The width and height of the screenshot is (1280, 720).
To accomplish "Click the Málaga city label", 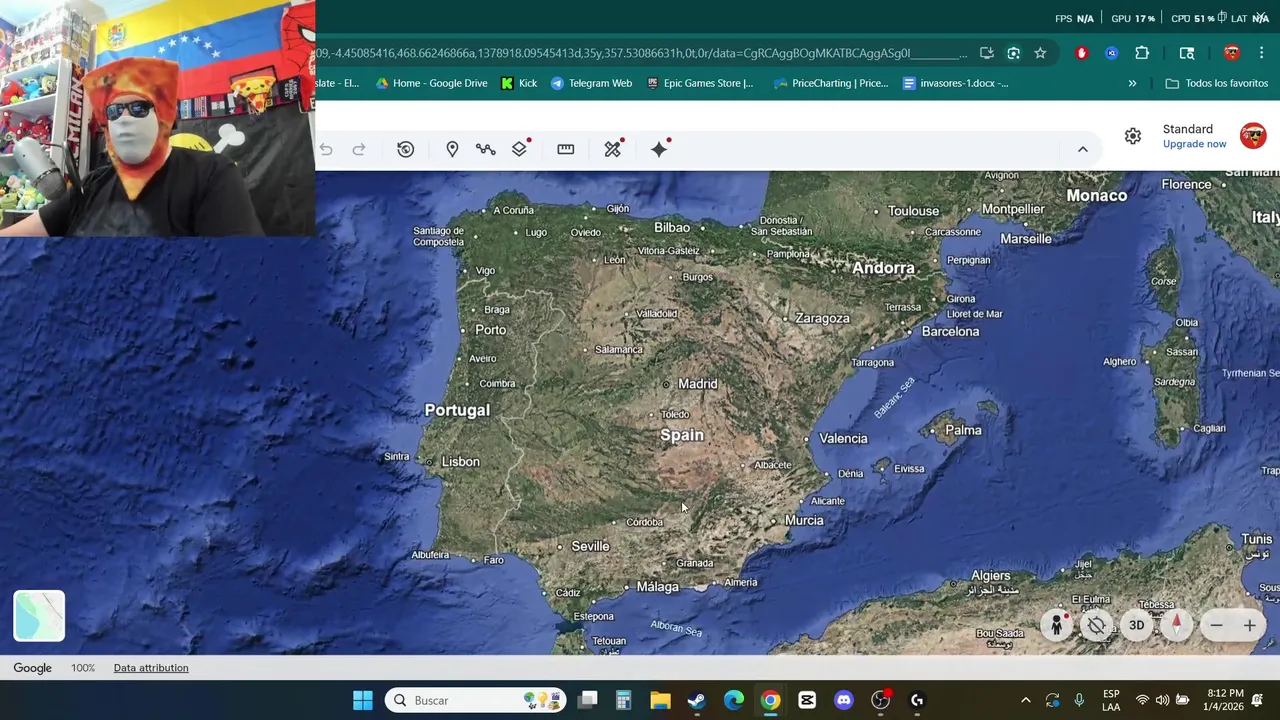I will (x=657, y=587).
